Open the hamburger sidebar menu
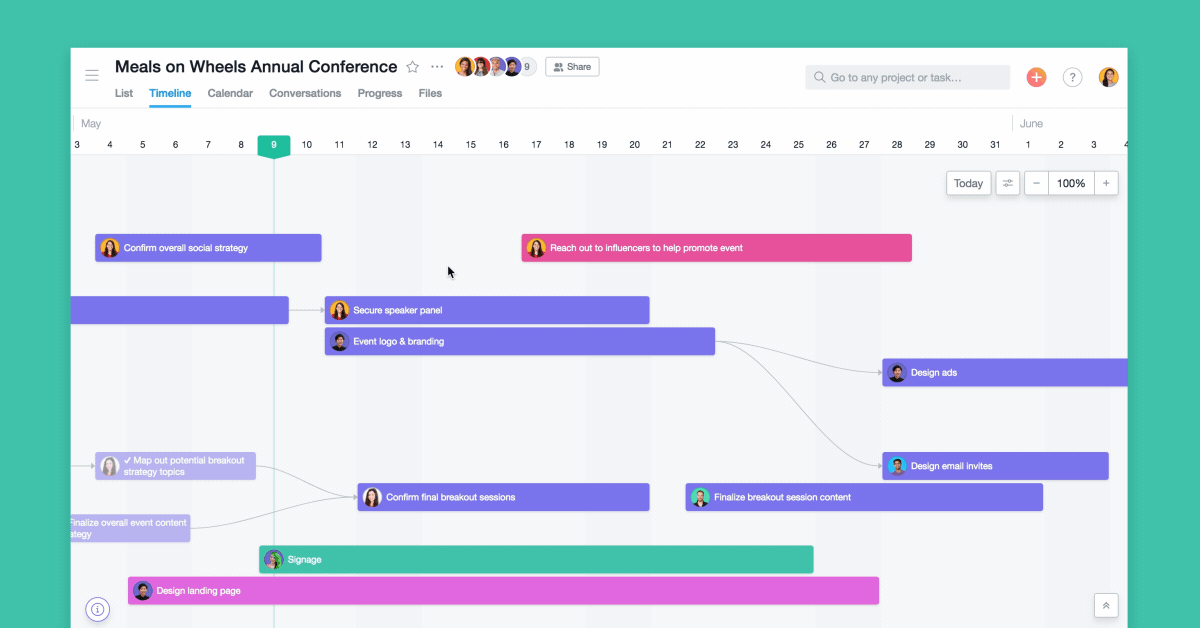The image size is (1200, 628). pyautogui.click(x=91, y=74)
